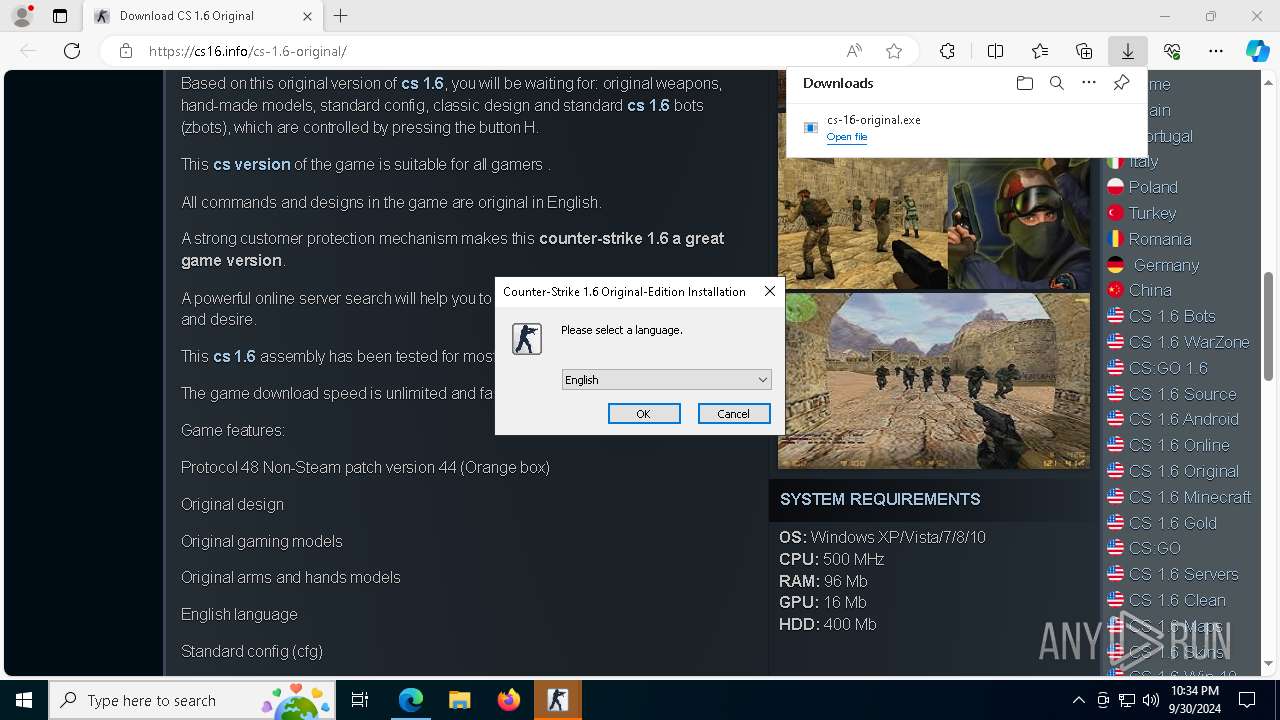Viewport: 1280px width, 720px height.
Task: Go to CS 1.6 Gold page
Action: pyautogui.click(x=1173, y=523)
